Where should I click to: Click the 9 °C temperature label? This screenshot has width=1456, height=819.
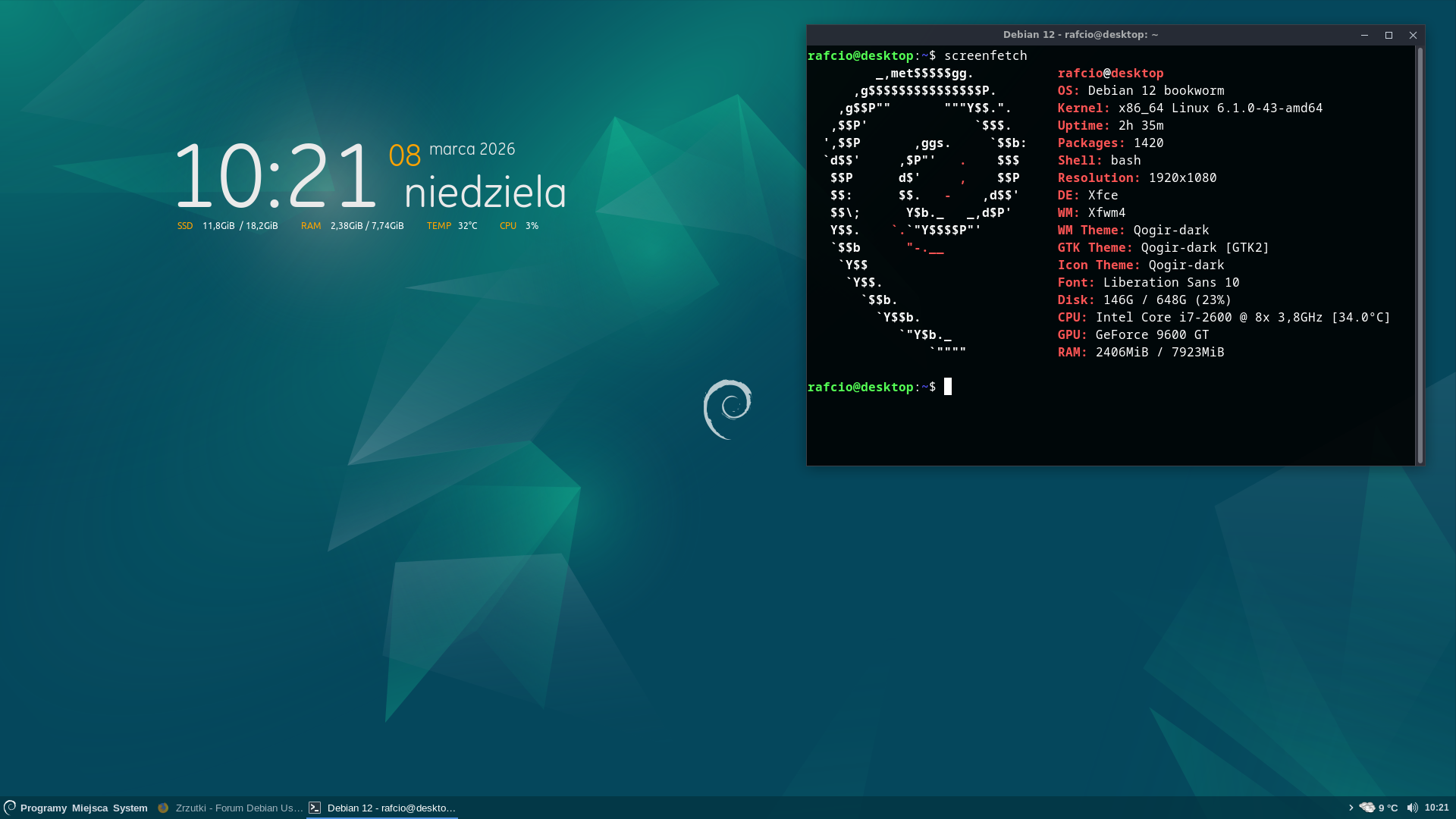[x=1388, y=808]
